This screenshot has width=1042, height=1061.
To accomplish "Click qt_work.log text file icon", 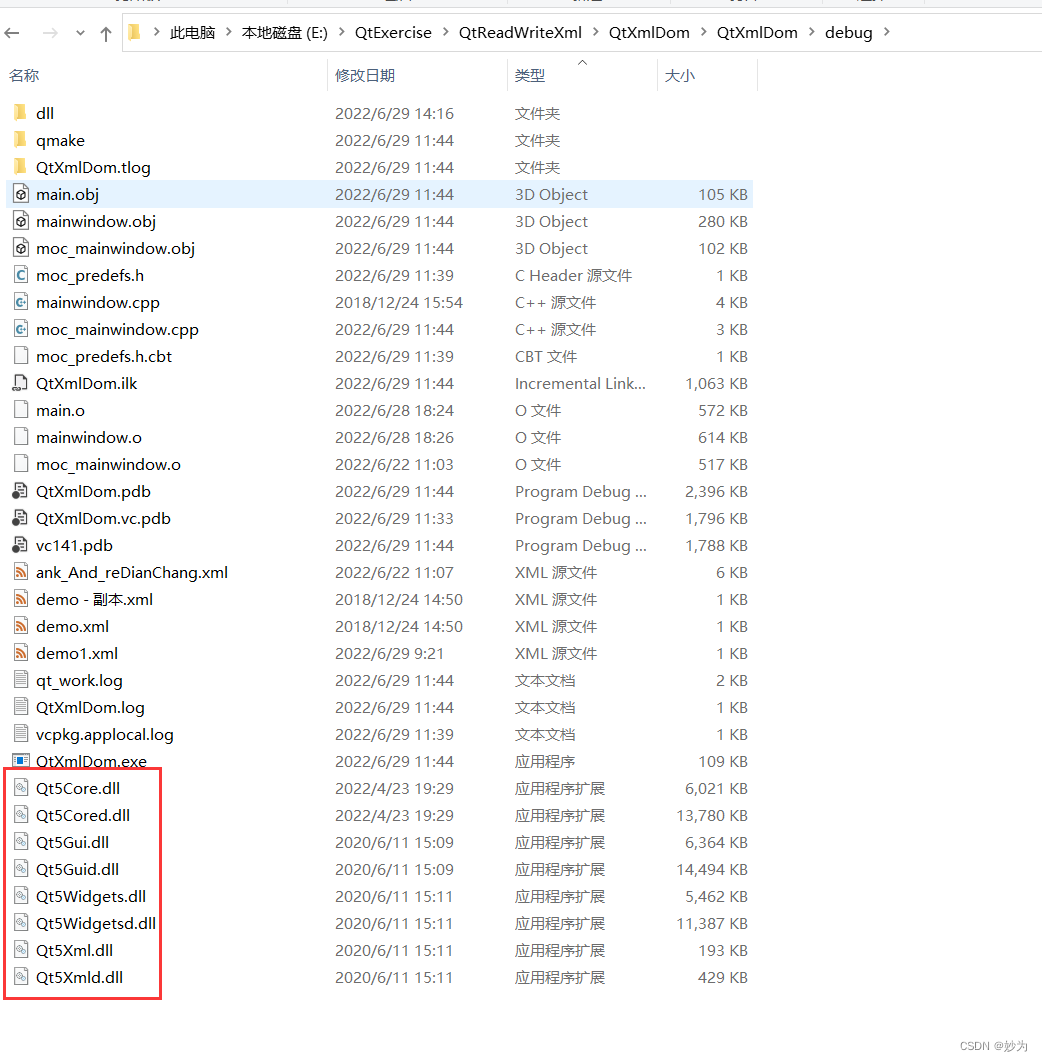I will coord(21,680).
